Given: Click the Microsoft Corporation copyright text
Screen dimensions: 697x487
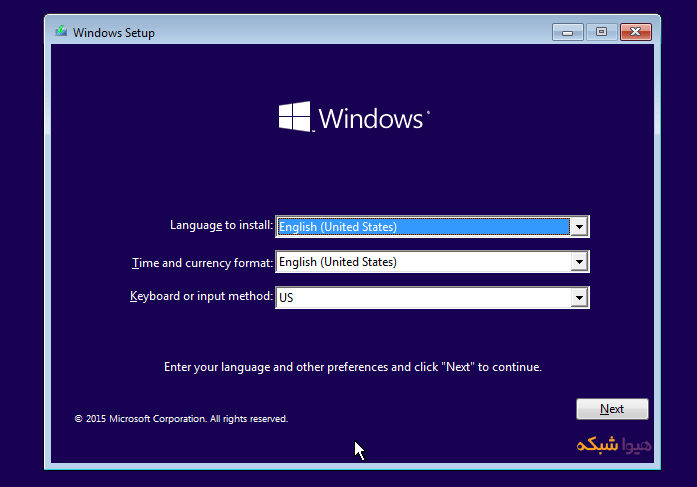Looking at the screenshot, I should (x=181, y=419).
